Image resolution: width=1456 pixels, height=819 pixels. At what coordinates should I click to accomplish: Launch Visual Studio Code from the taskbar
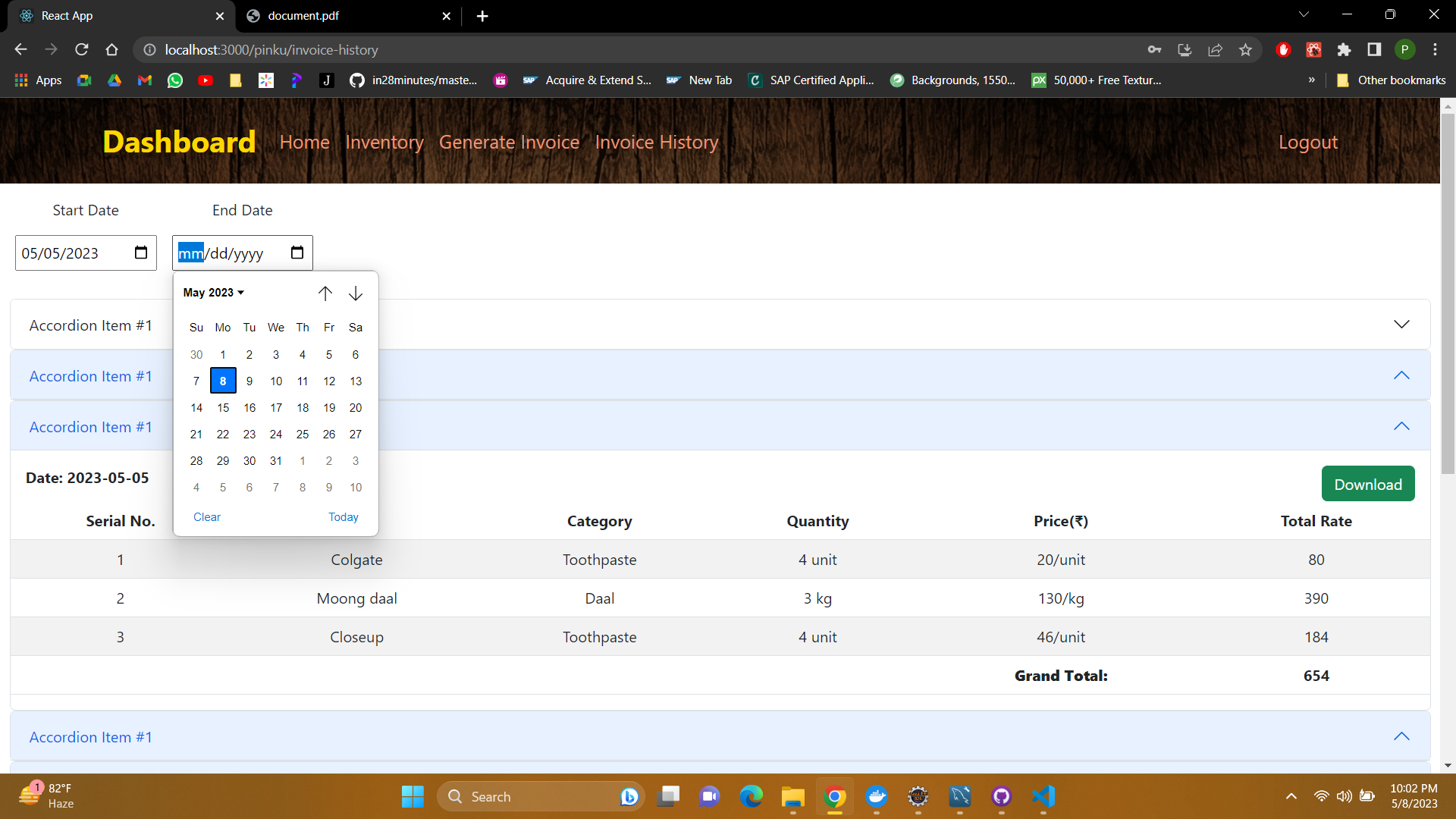click(x=1043, y=796)
